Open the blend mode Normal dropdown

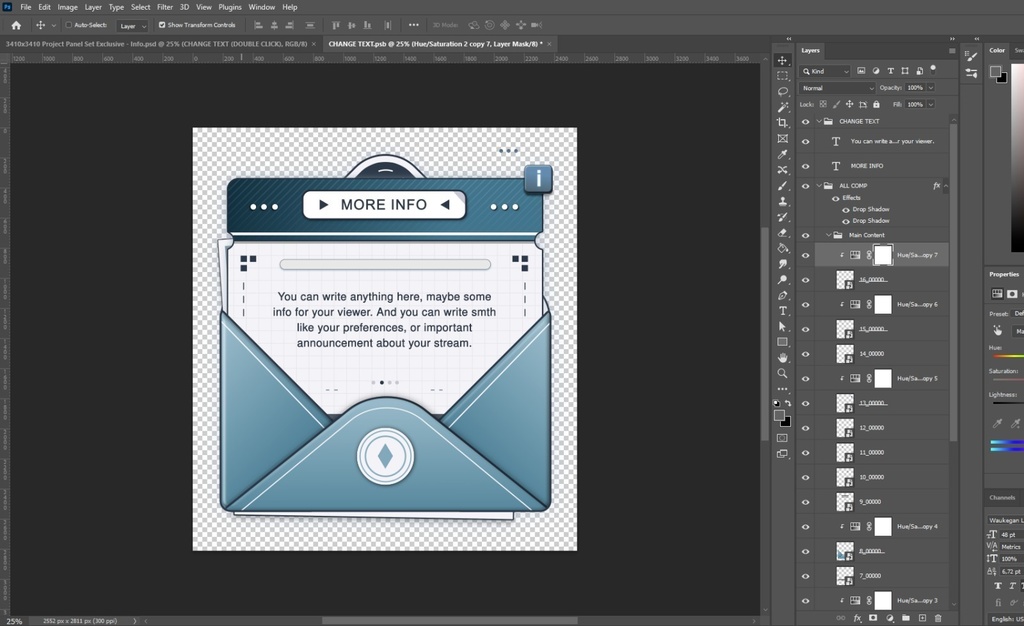click(837, 88)
